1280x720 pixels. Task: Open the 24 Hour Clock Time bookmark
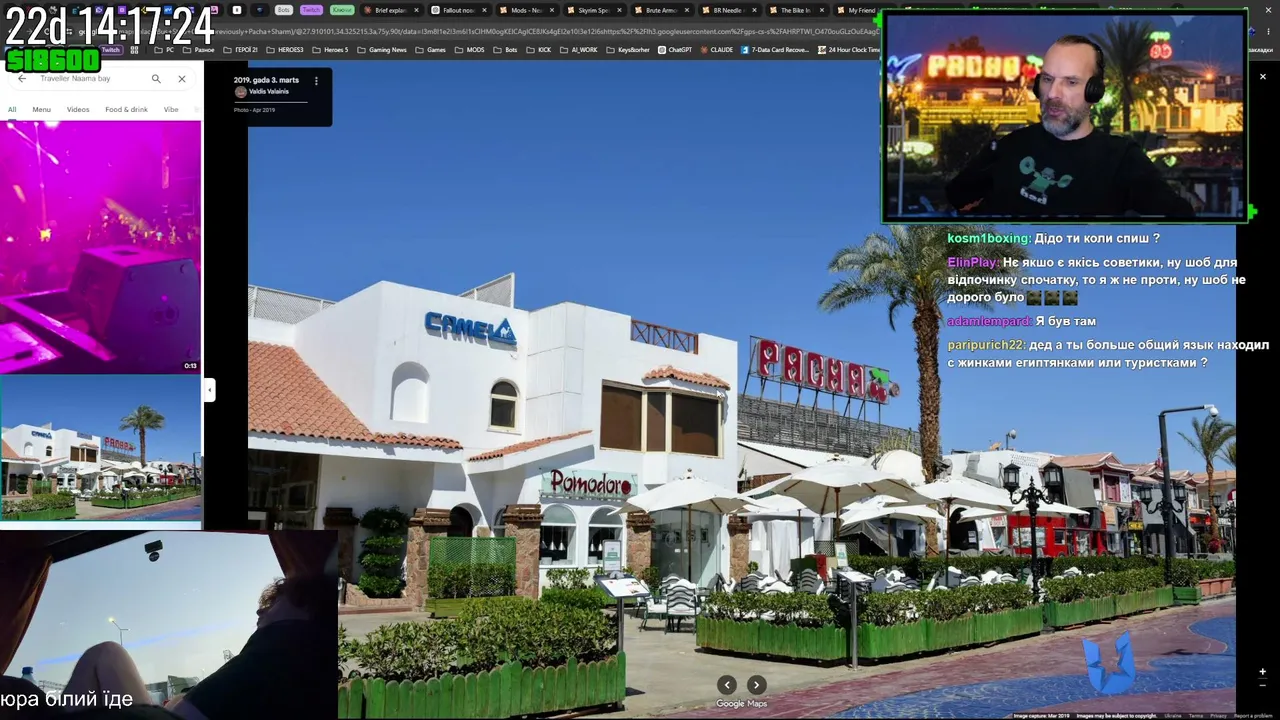click(x=849, y=50)
